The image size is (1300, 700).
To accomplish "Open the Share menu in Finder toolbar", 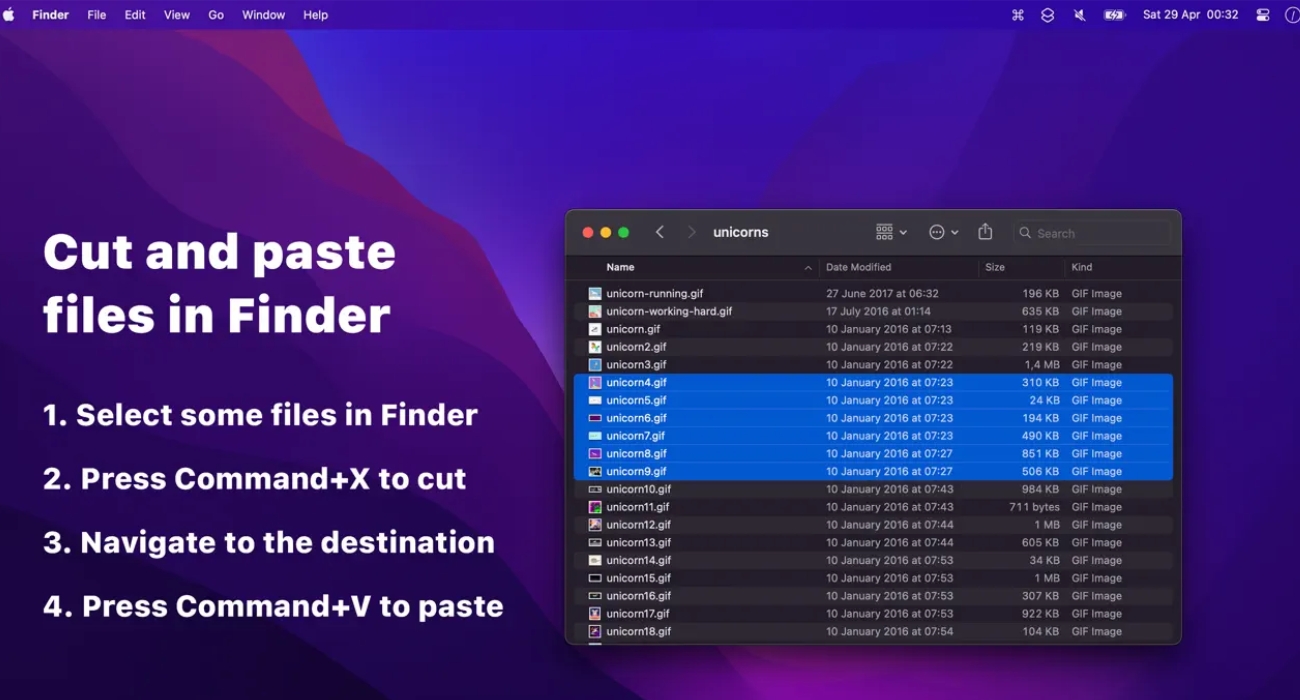I will tap(985, 231).
